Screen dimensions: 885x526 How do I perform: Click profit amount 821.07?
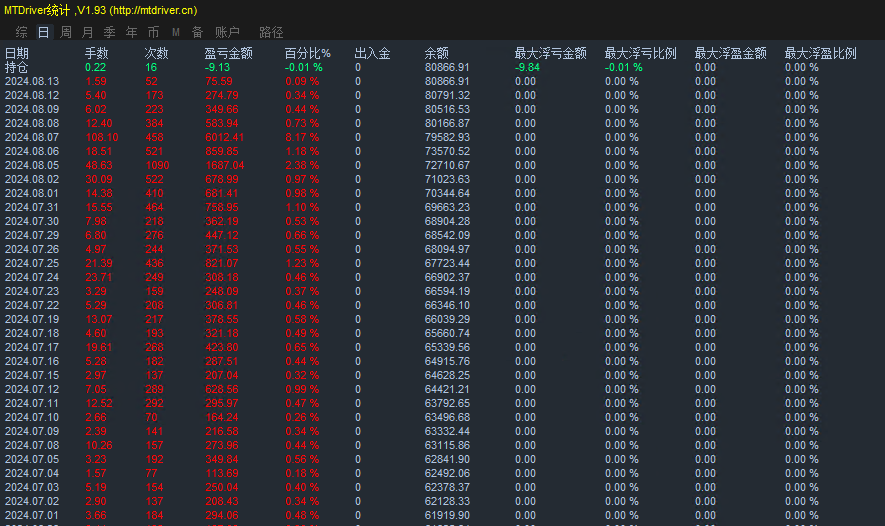[222, 263]
